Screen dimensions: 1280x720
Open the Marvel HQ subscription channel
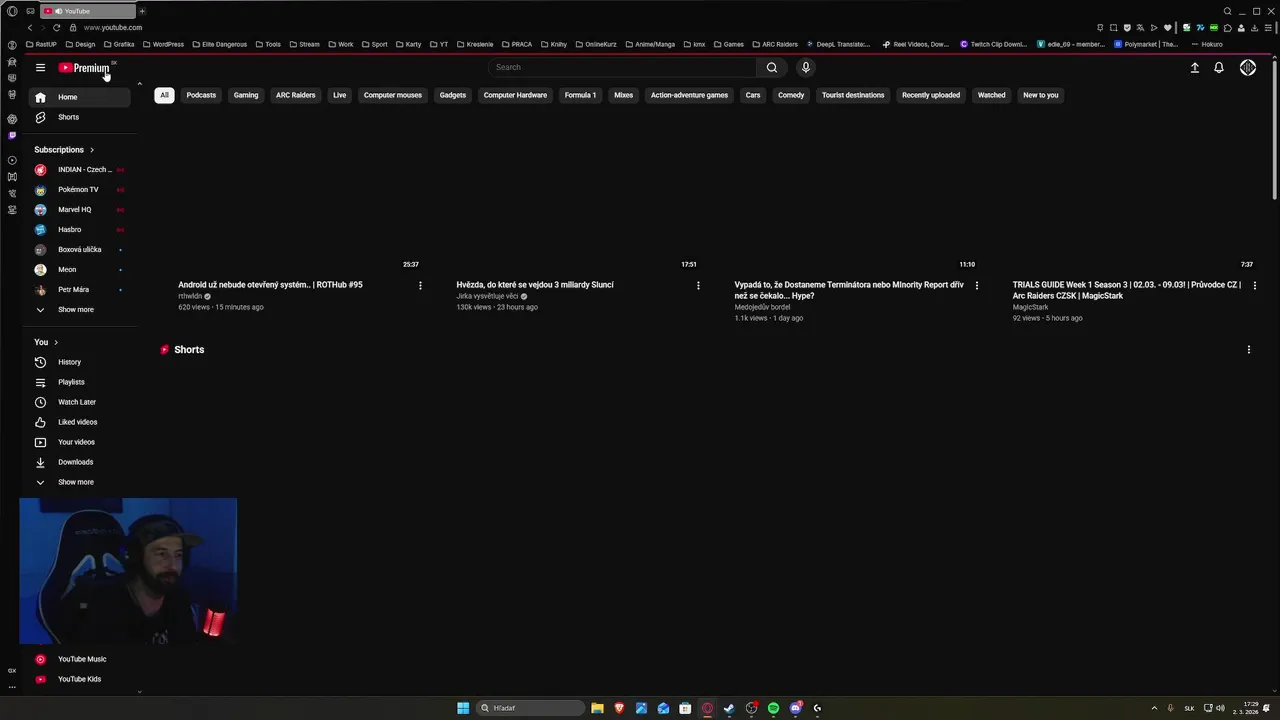click(x=80, y=210)
